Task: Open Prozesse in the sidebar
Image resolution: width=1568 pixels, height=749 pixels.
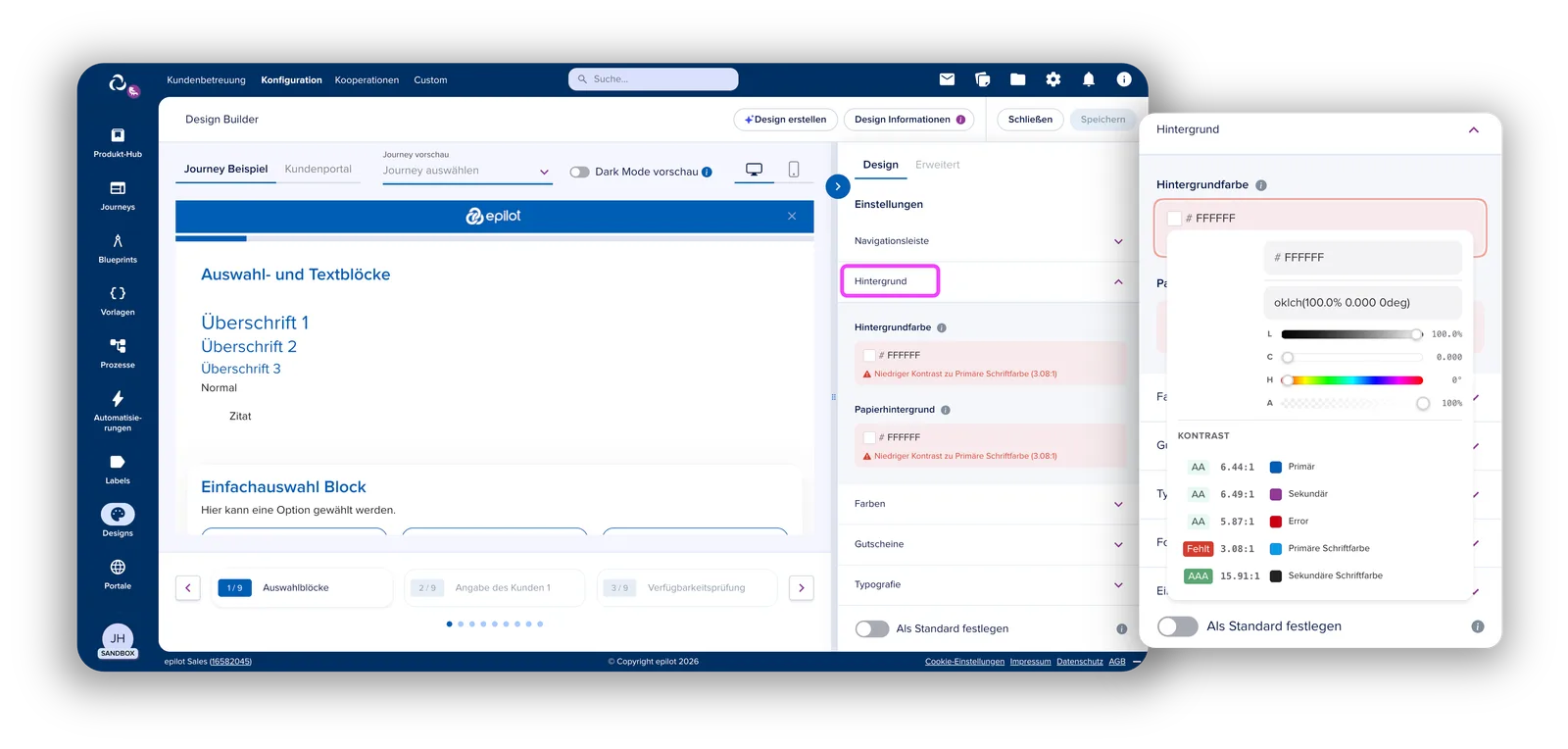Action: point(118,353)
